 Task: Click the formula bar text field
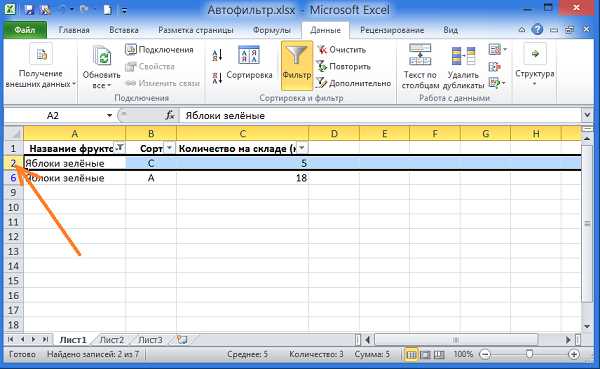pos(380,115)
